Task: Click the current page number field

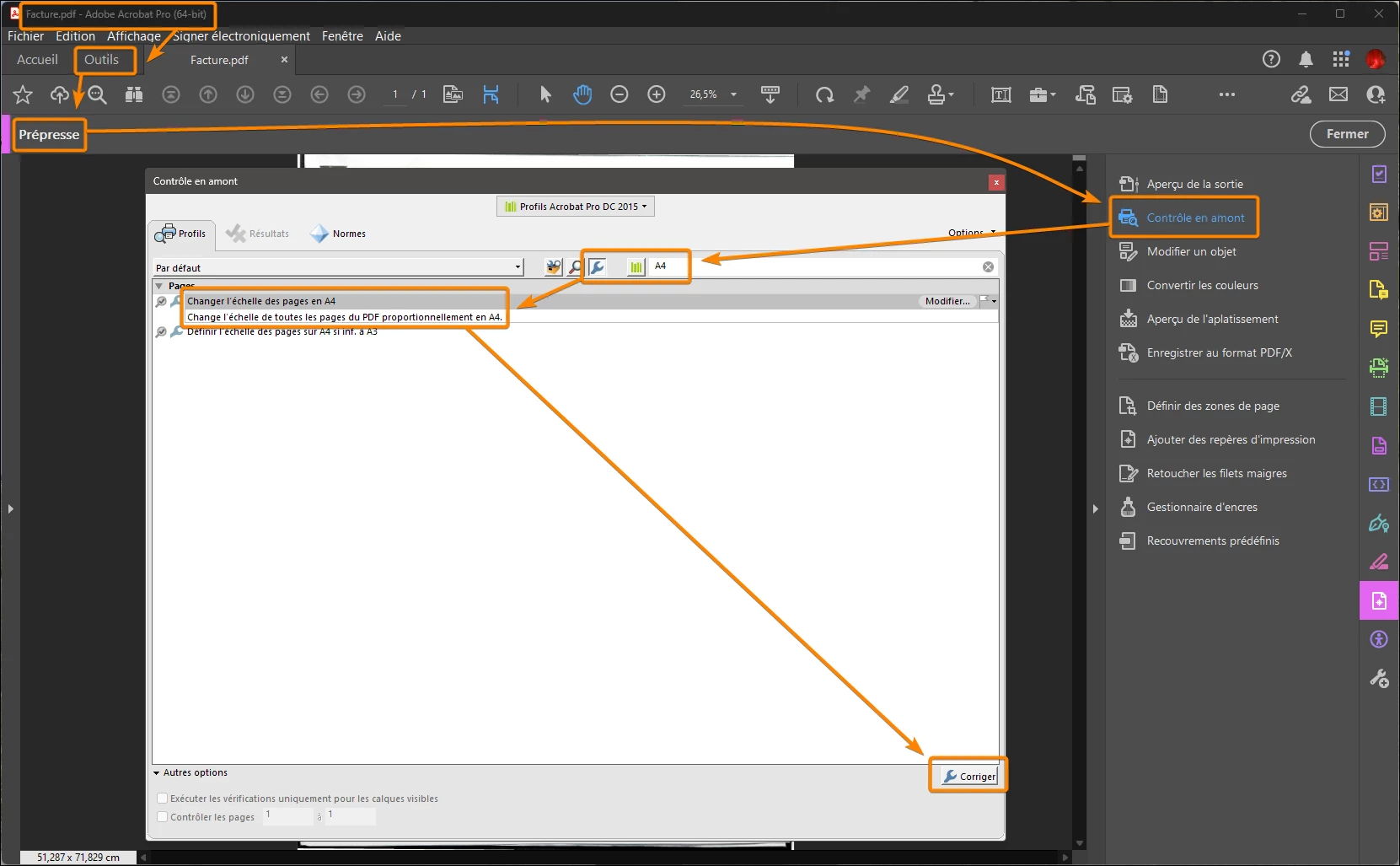Action: 394,94
